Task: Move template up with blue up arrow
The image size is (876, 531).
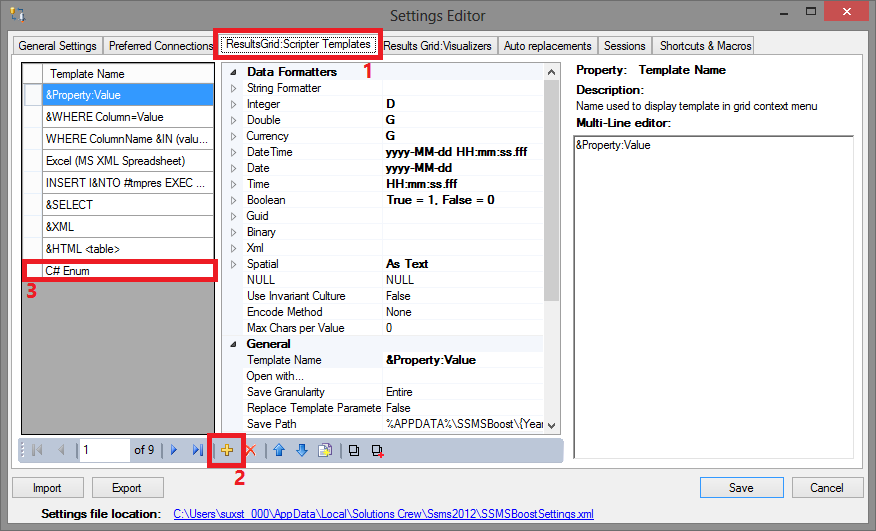Action: [x=281, y=450]
